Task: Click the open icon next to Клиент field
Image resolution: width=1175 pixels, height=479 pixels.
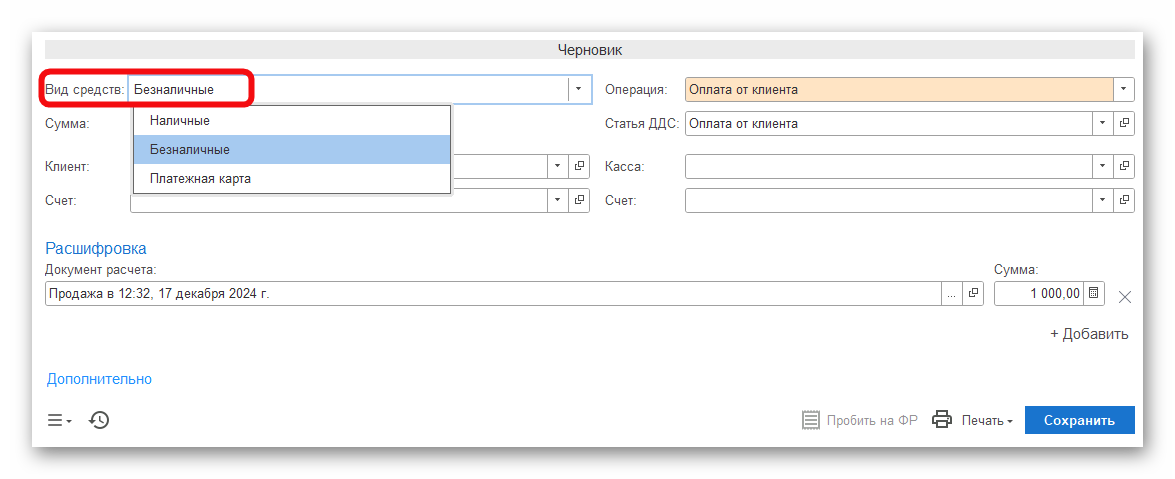Action: [579, 166]
